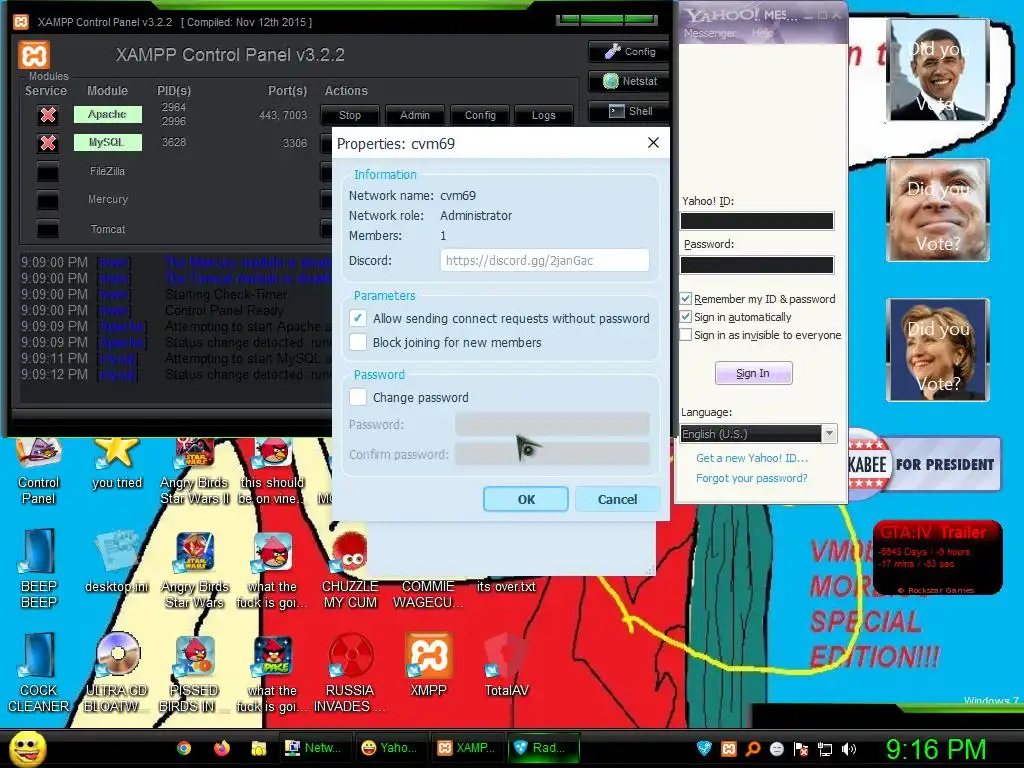Toggle the Apache service red X box

(x=48, y=115)
